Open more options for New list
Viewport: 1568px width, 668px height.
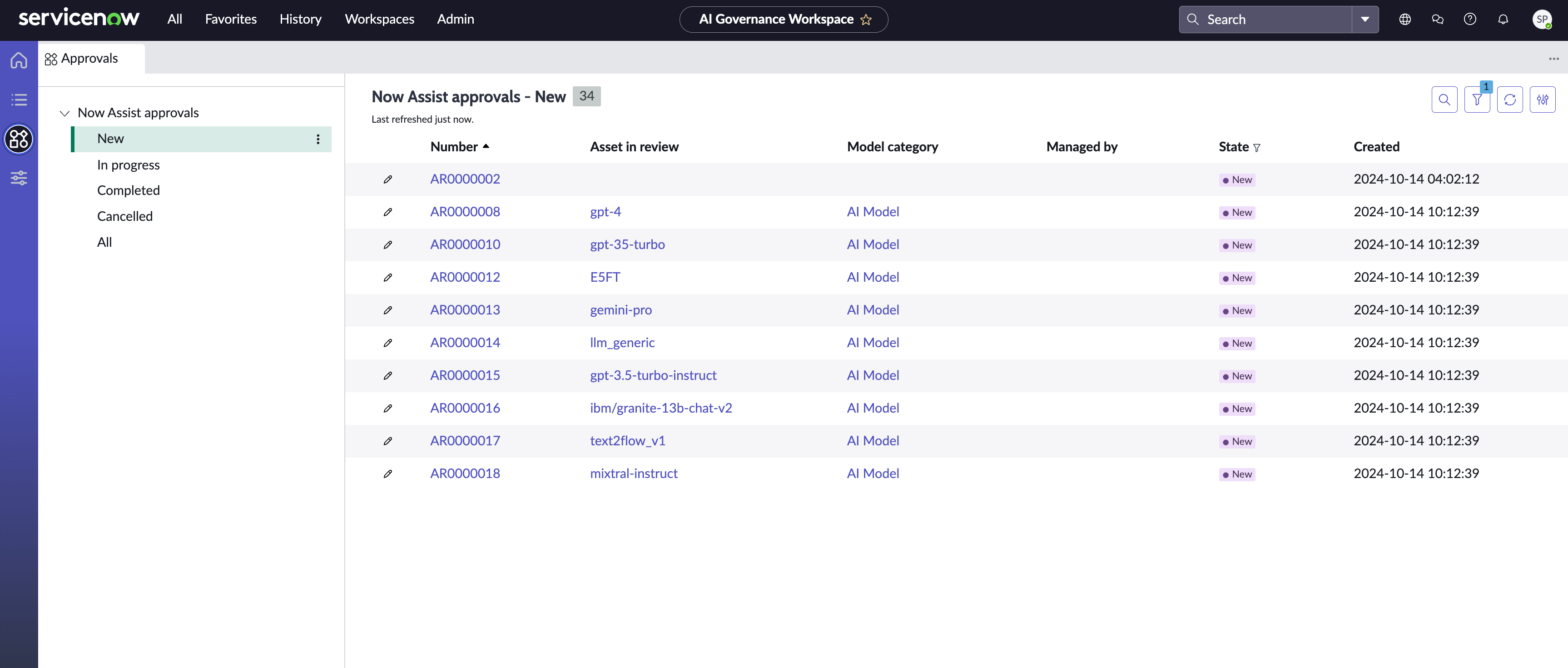point(318,140)
